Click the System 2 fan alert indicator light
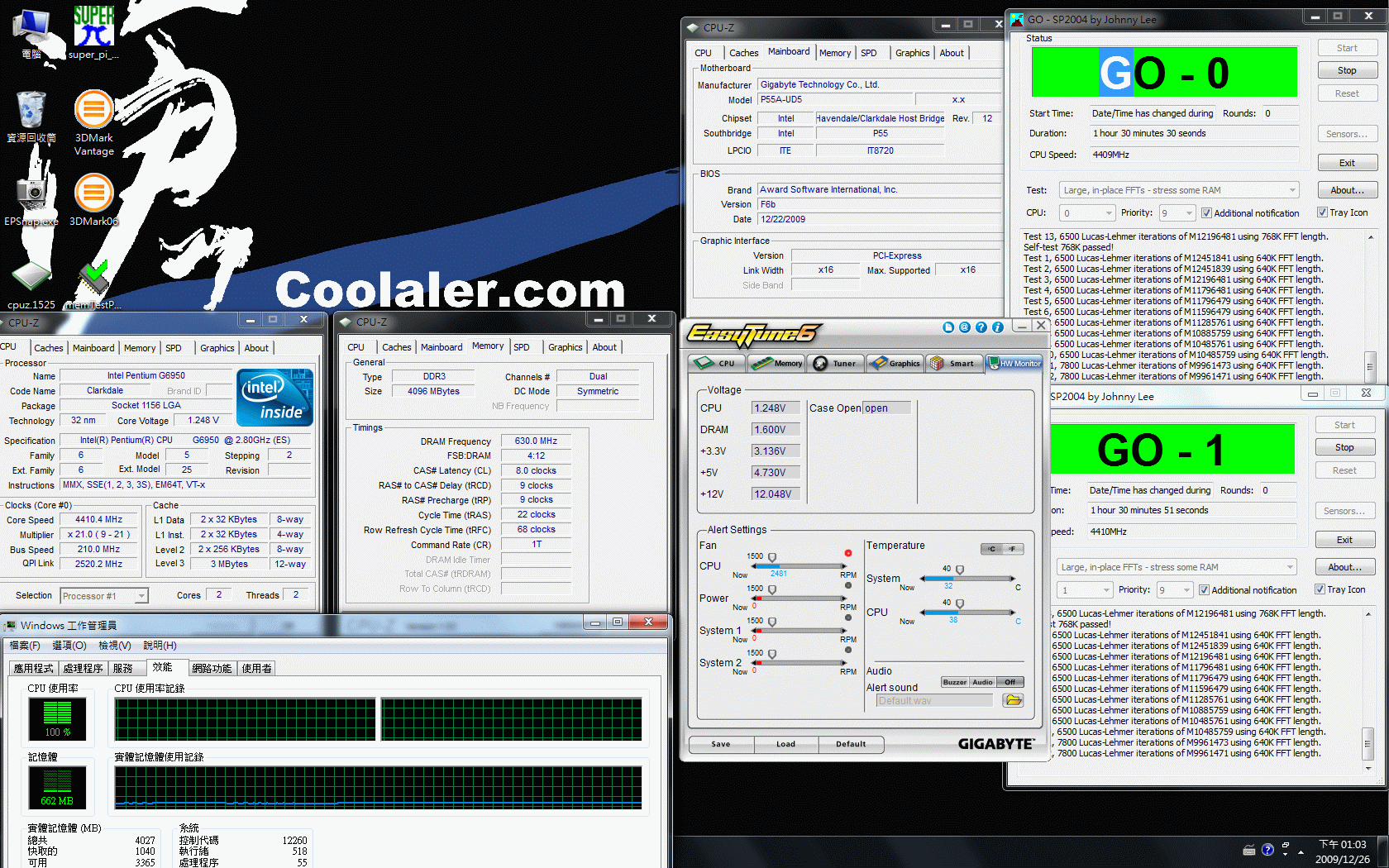This screenshot has width=1389, height=868. [848, 650]
